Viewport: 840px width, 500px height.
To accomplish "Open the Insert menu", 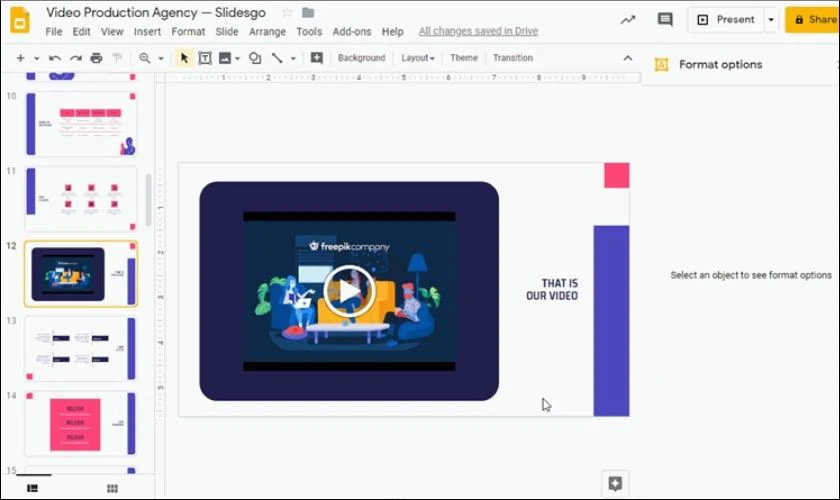I will click(x=147, y=32).
